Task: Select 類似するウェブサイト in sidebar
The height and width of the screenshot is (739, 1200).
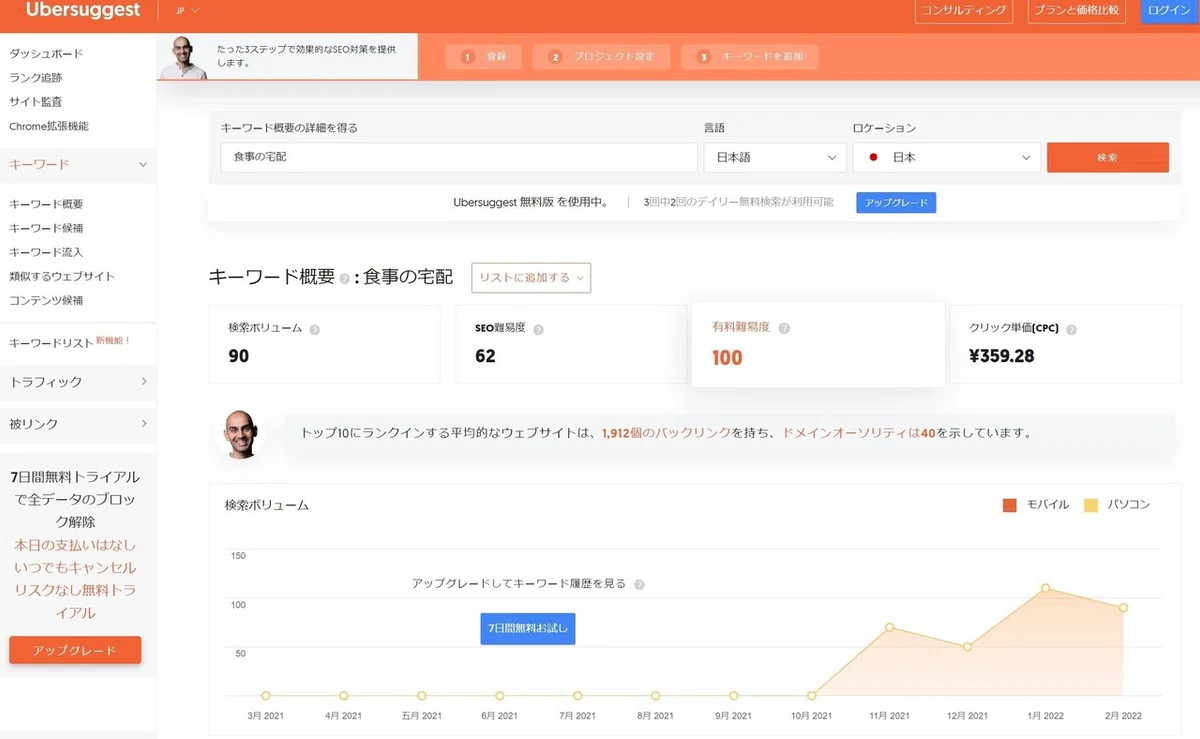Action: pyautogui.click(x=62, y=276)
